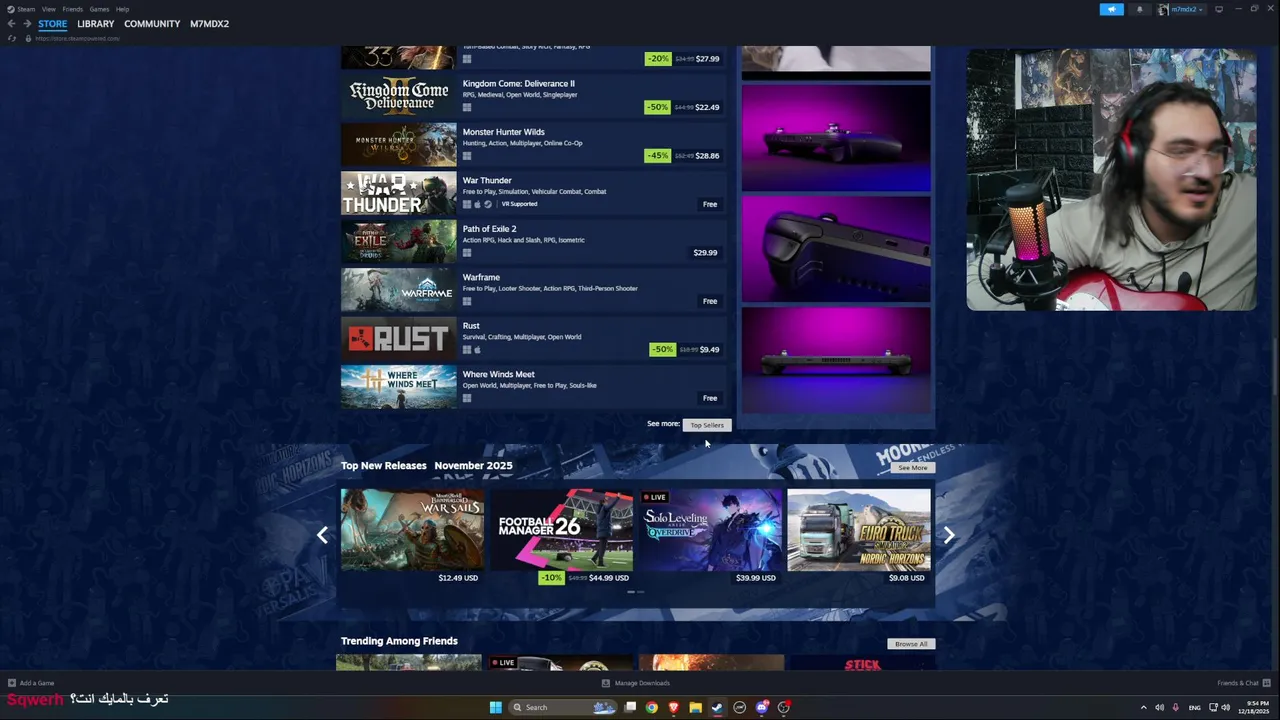Click the Top Sellers button
Screen dimensions: 1280x720
707,425
